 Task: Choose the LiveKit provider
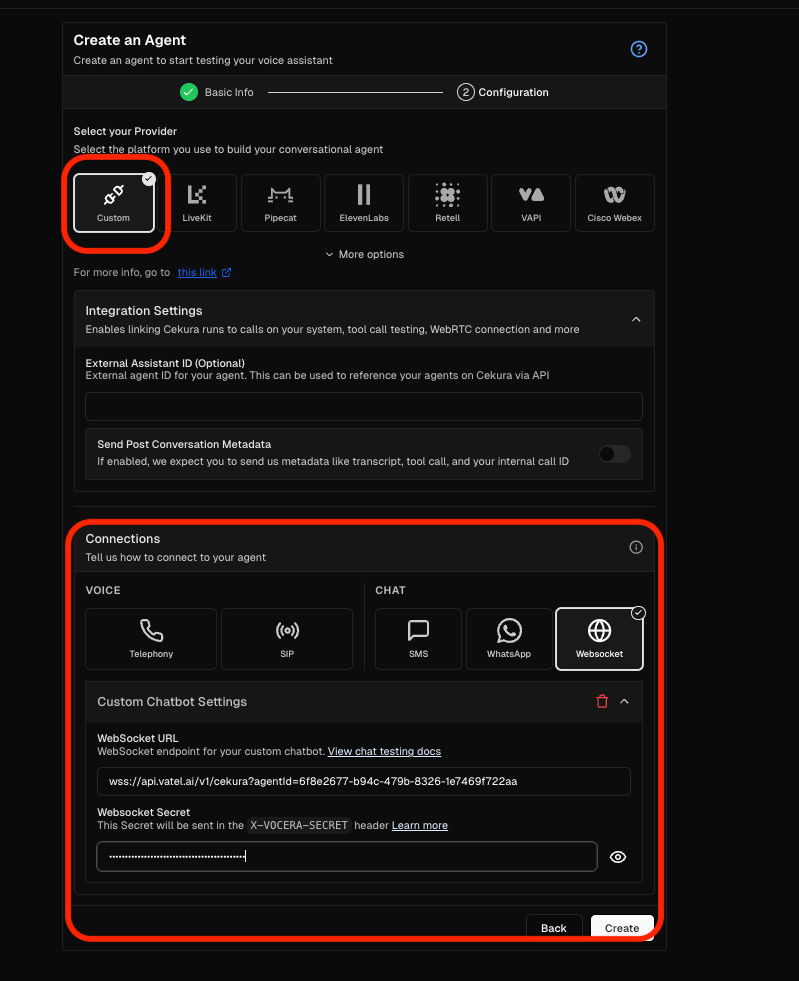197,203
